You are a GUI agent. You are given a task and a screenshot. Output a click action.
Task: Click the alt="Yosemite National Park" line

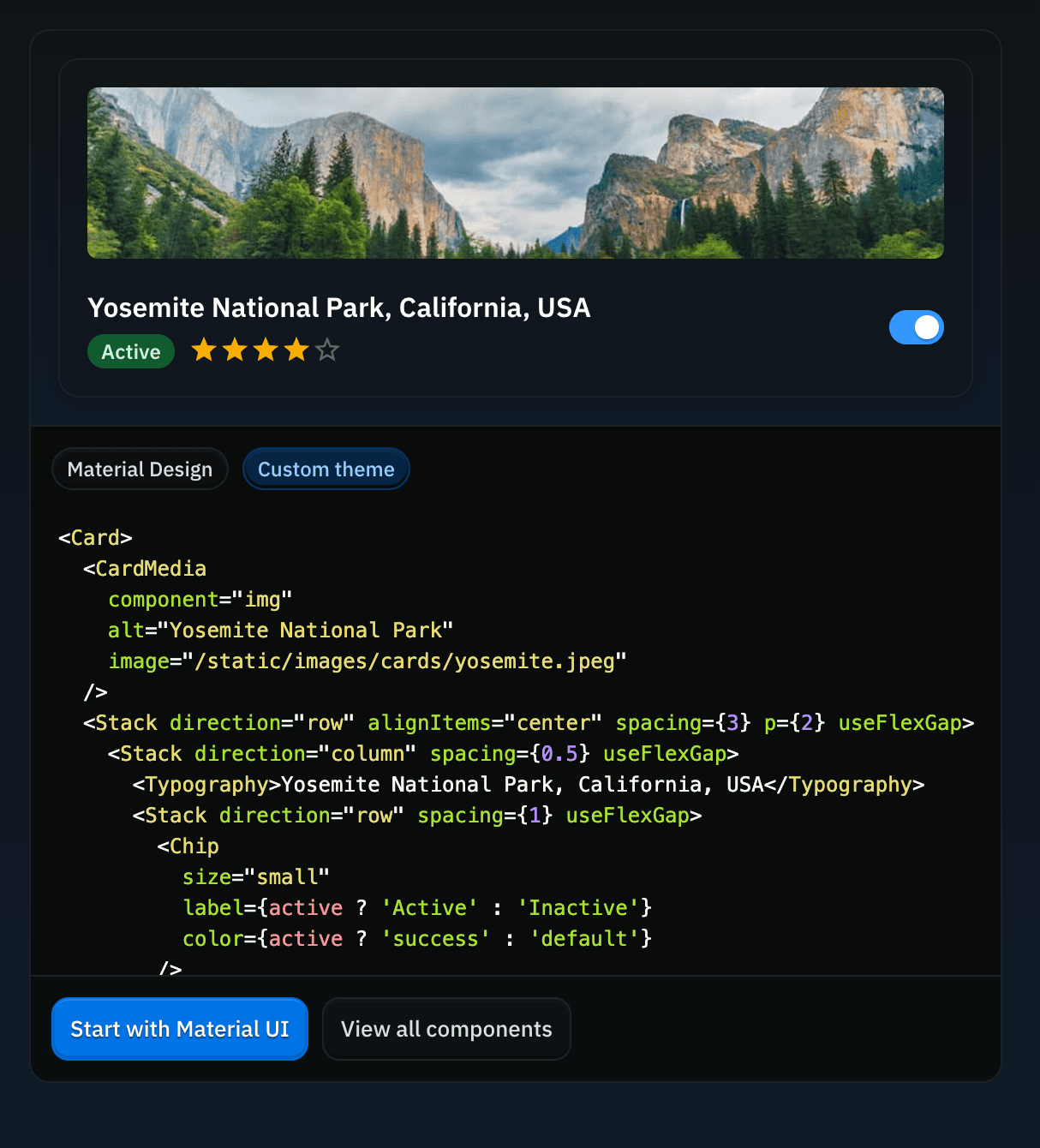(x=281, y=631)
